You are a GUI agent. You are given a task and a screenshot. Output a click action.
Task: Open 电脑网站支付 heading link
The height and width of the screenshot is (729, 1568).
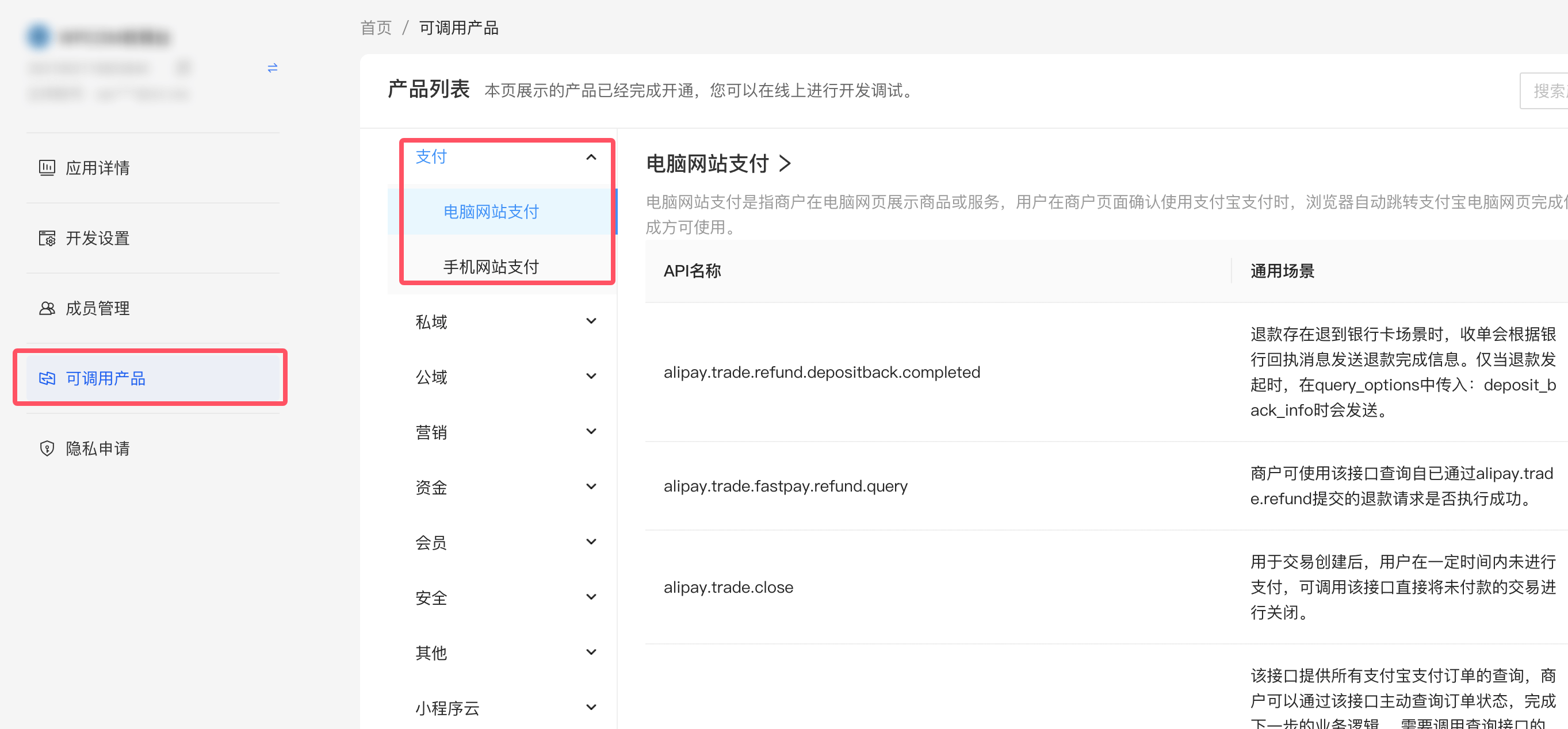pyautogui.click(x=707, y=164)
